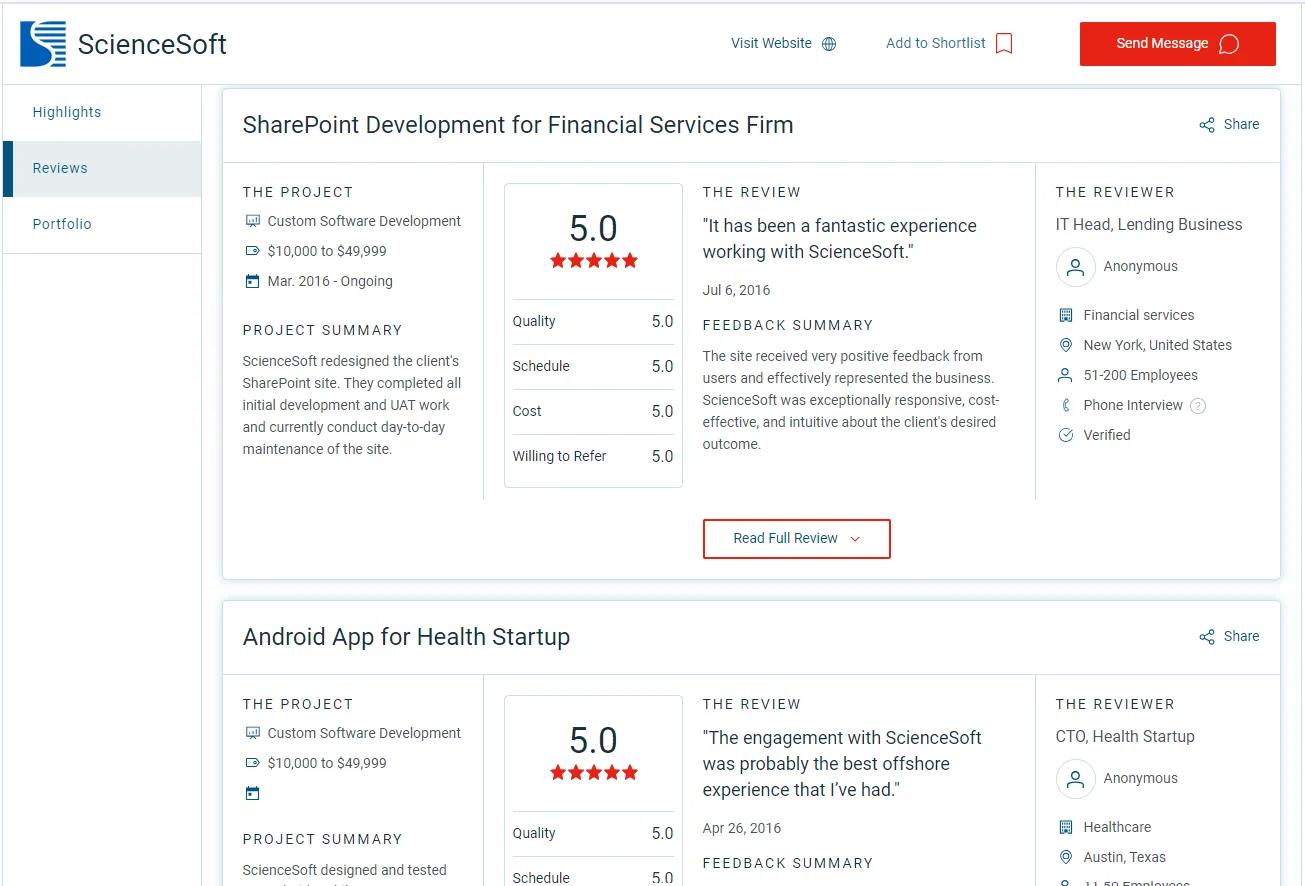Click the anonymous avatar for CTO, Health Startup

(x=1075, y=779)
